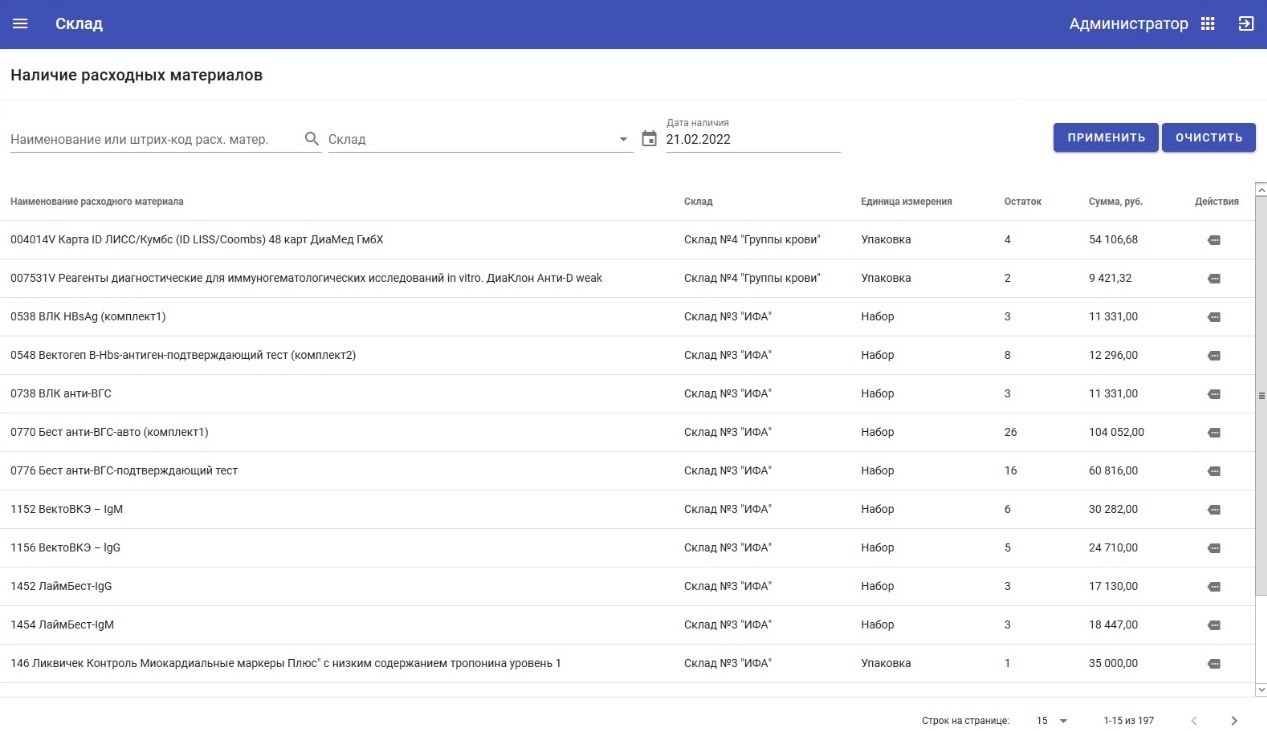Click the Дата наличия date field
The image size is (1267, 731).
coord(752,139)
